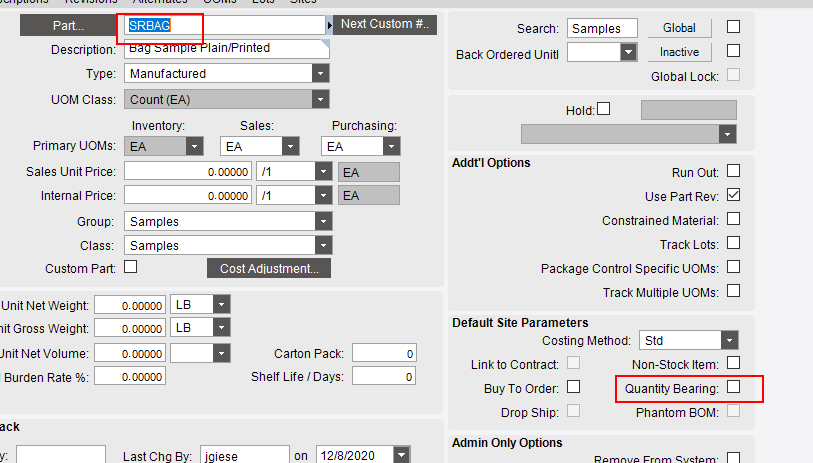
Task: Open the Costing Method dropdown
Action: point(730,340)
